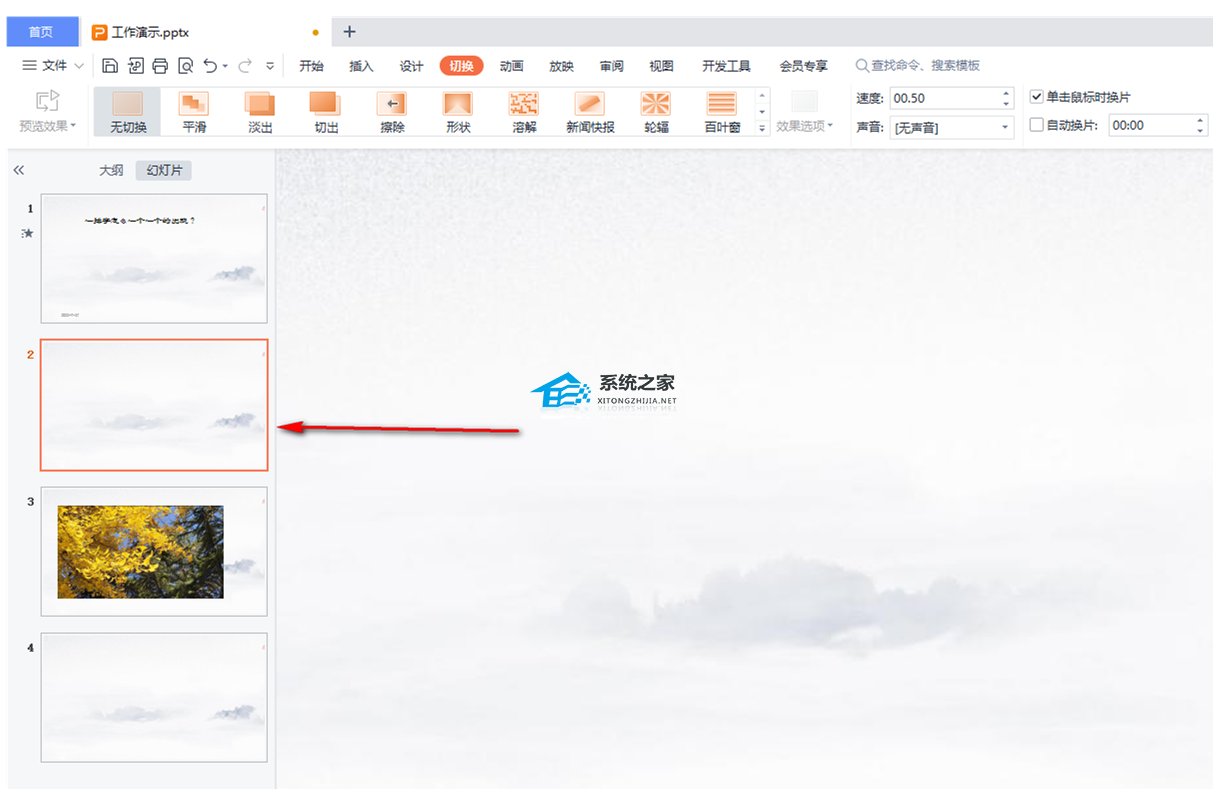The image size is (1213, 789).
Task: Open the 开始 ribbon tab
Action: point(311,66)
